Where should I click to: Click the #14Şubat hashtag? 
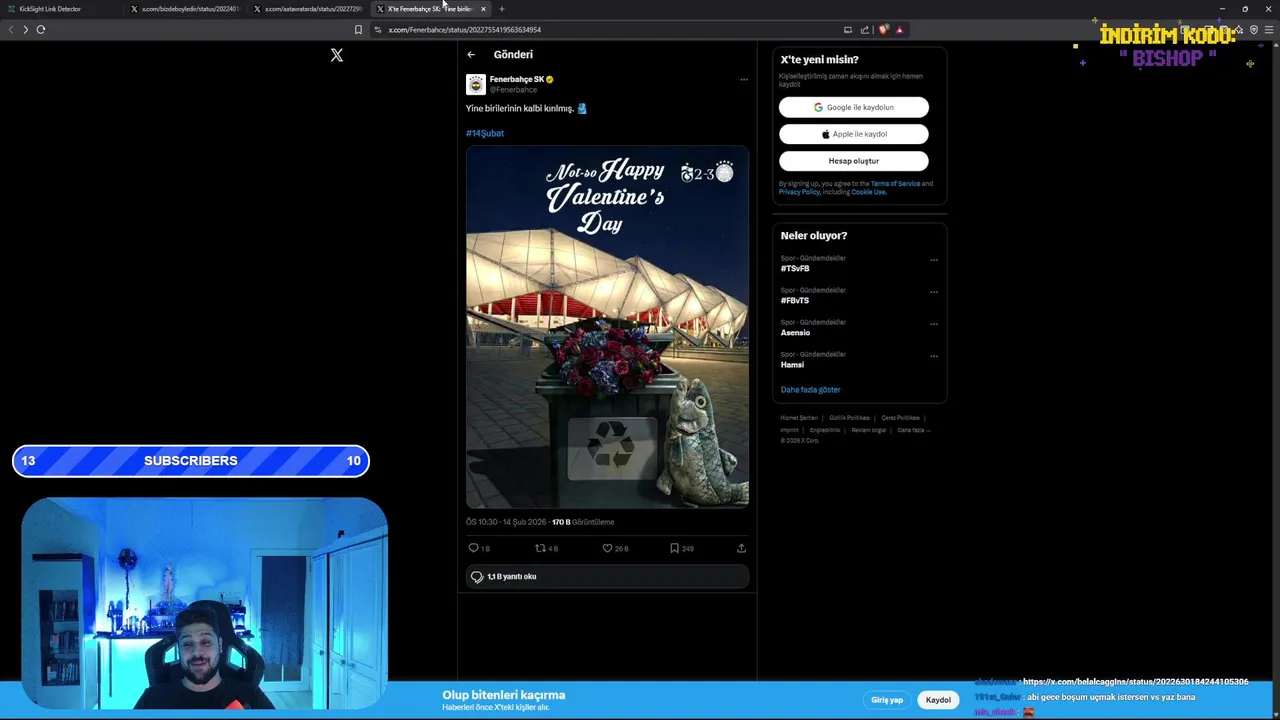(x=485, y=133)
